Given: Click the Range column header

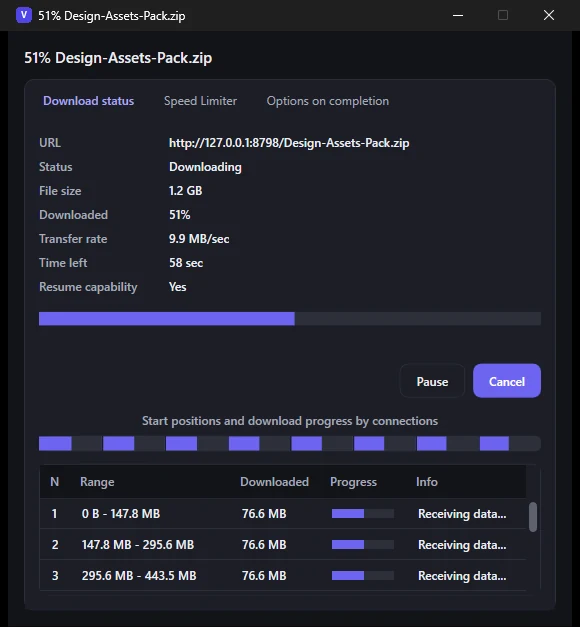Looking at the screenshot, I should point(97,481).
